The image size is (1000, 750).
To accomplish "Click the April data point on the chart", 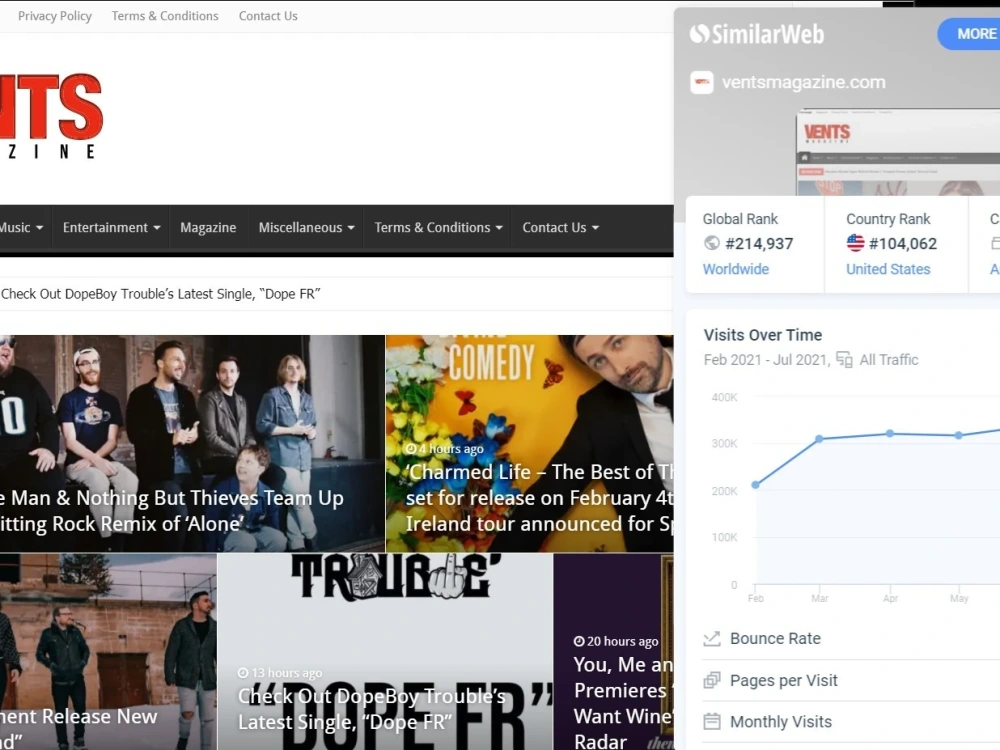I will click(890, 434).
